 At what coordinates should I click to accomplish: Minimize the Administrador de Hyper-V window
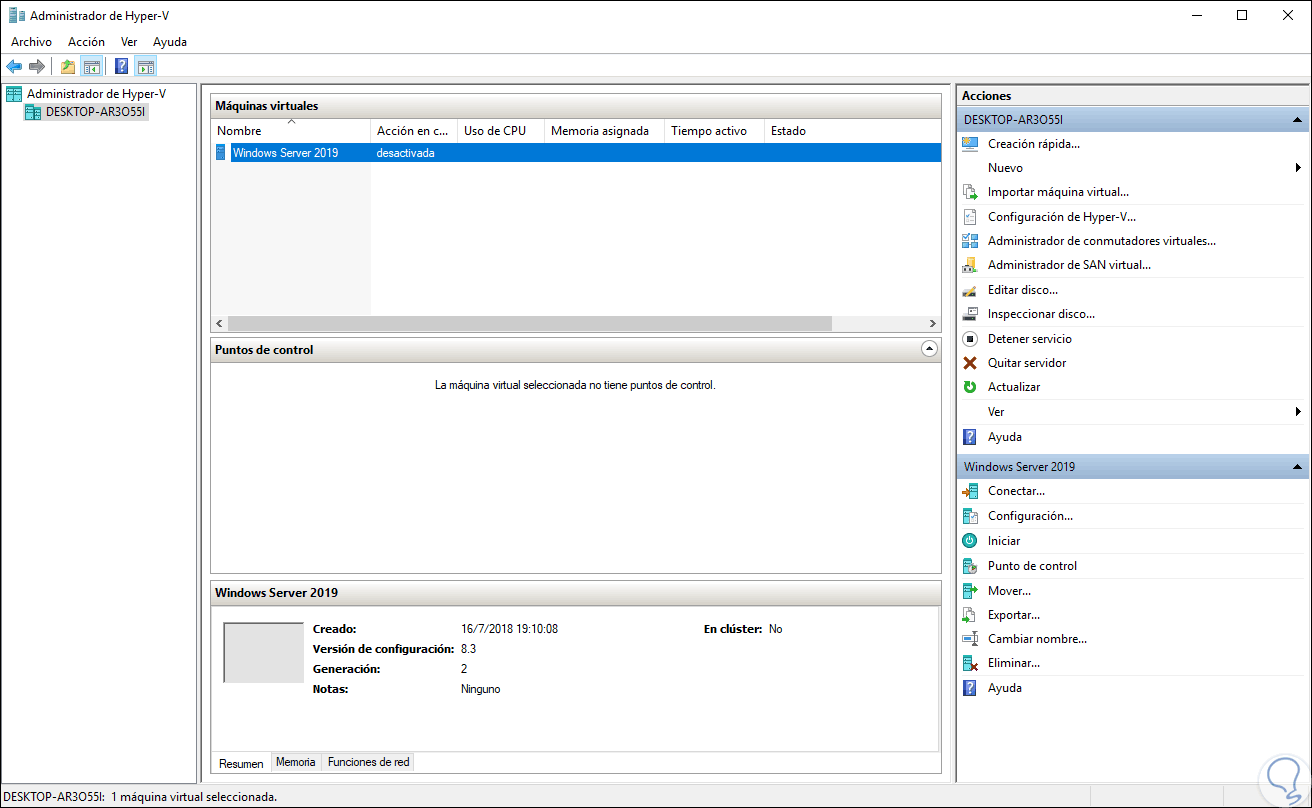tap(1197, 15)
